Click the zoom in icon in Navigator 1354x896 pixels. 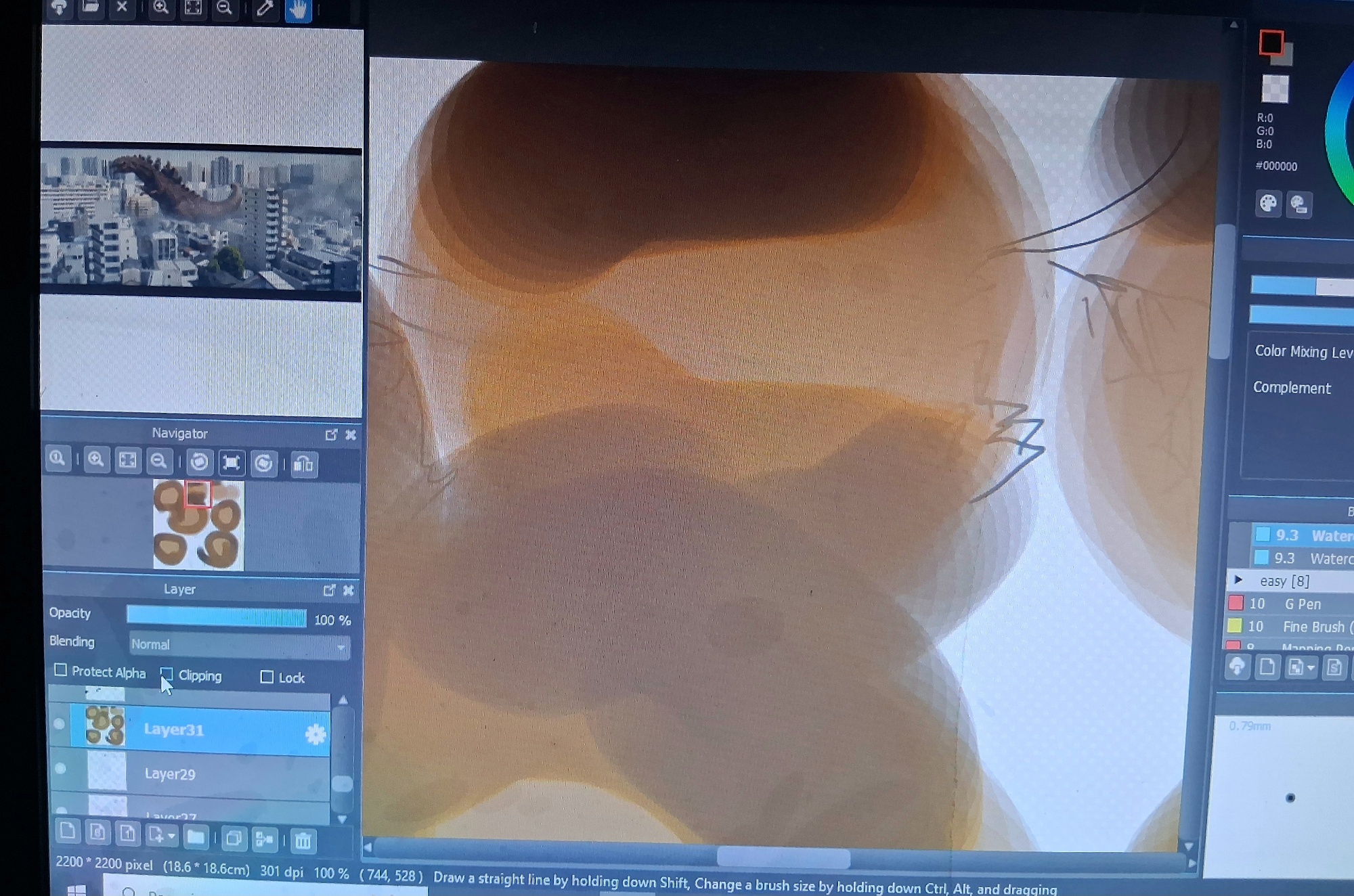(96, 461)
